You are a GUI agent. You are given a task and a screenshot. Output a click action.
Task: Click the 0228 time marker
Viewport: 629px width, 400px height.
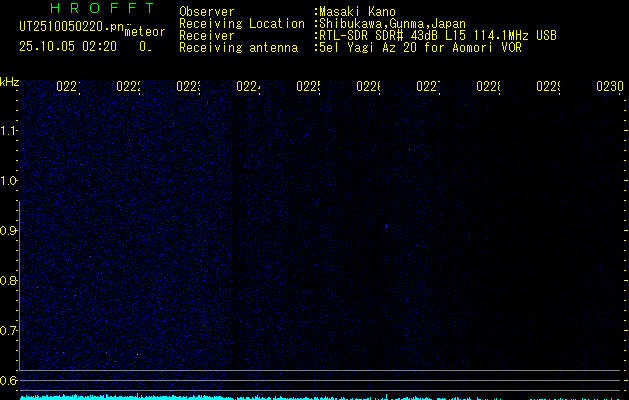(x=488, y=86)
